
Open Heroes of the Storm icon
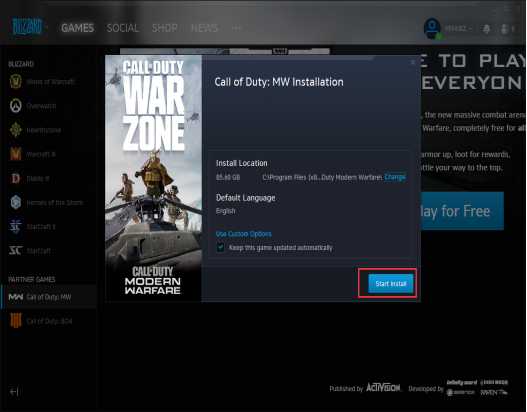15,202
